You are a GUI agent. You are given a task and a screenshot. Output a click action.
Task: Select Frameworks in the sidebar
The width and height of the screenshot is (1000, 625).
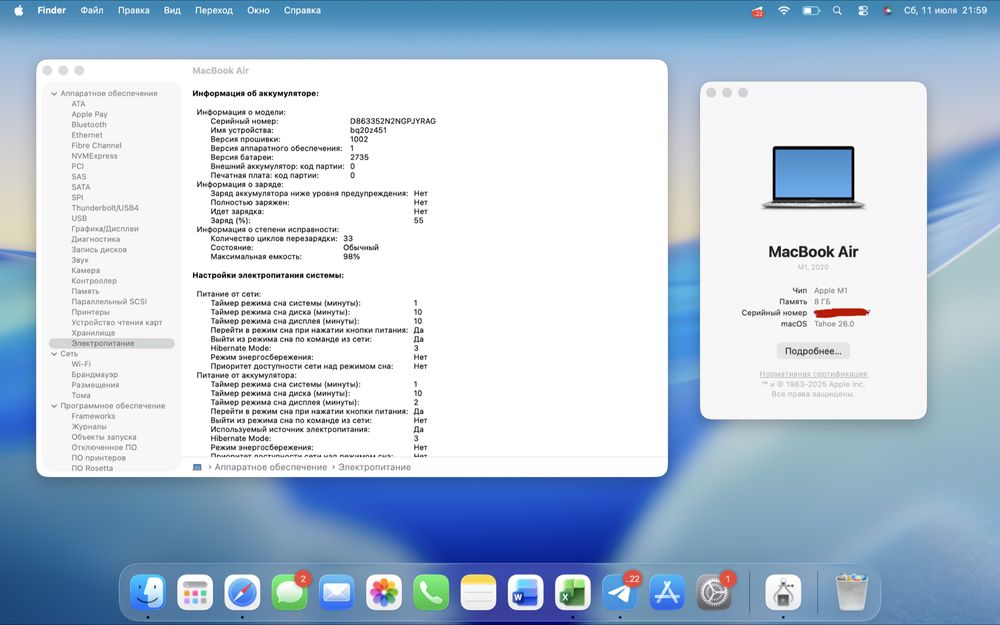point(93,416)
